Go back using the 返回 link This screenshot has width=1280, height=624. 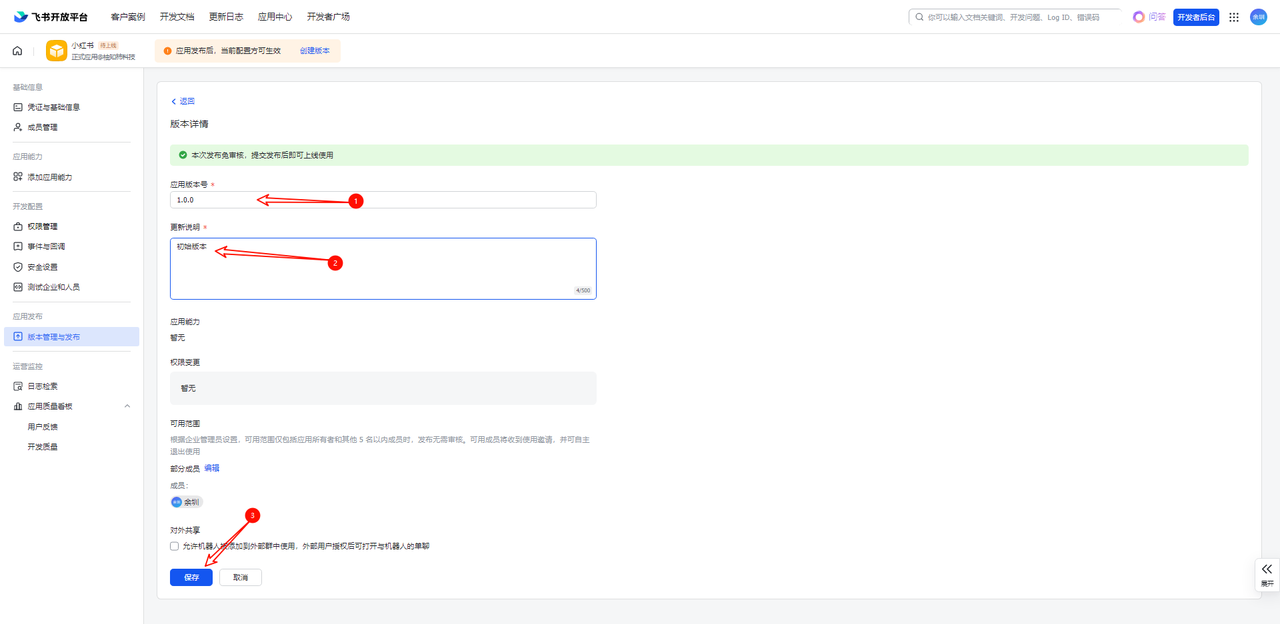(x=182, y=101)
